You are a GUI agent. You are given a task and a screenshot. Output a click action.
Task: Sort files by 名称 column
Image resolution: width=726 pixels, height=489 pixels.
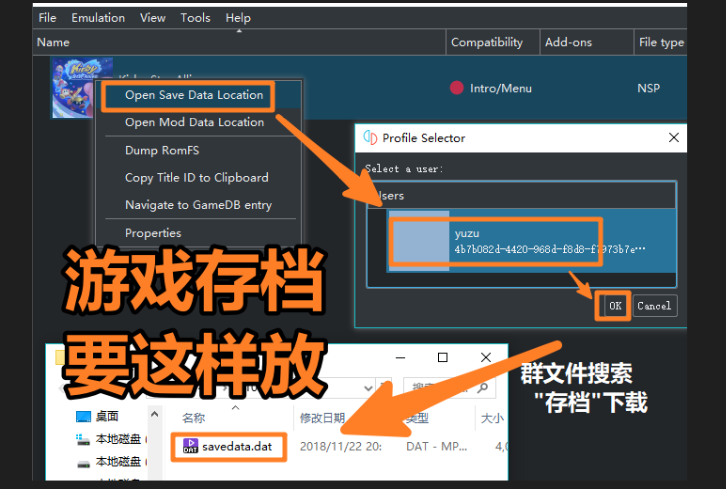194,418
